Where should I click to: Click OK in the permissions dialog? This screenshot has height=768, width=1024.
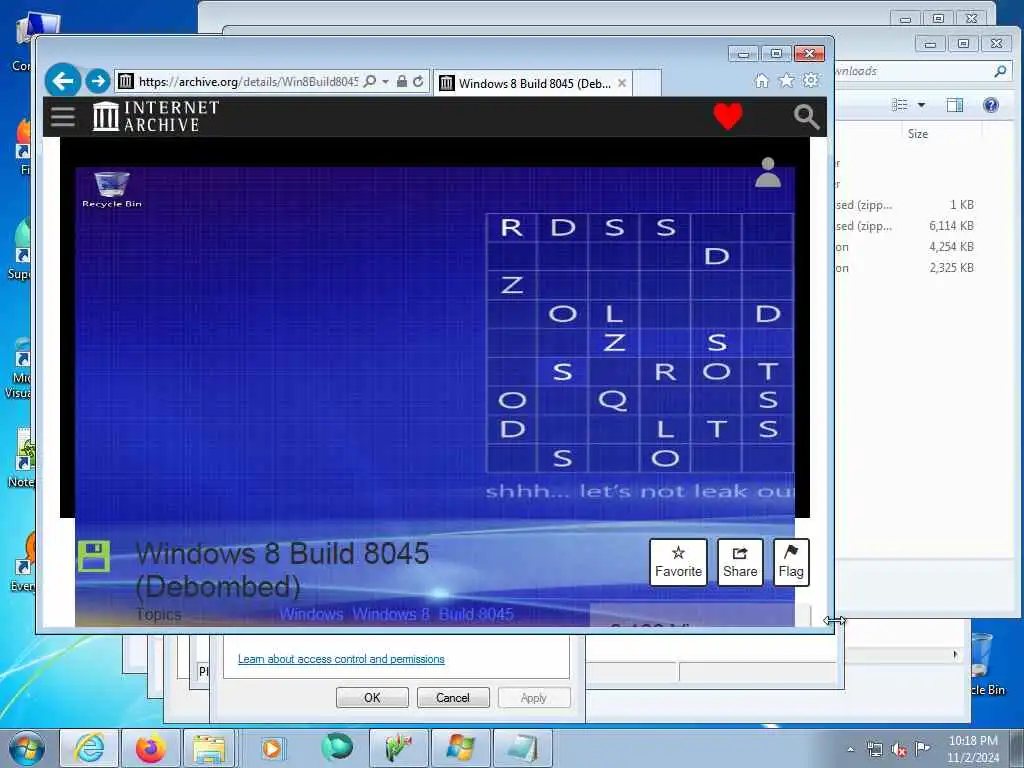372,697
